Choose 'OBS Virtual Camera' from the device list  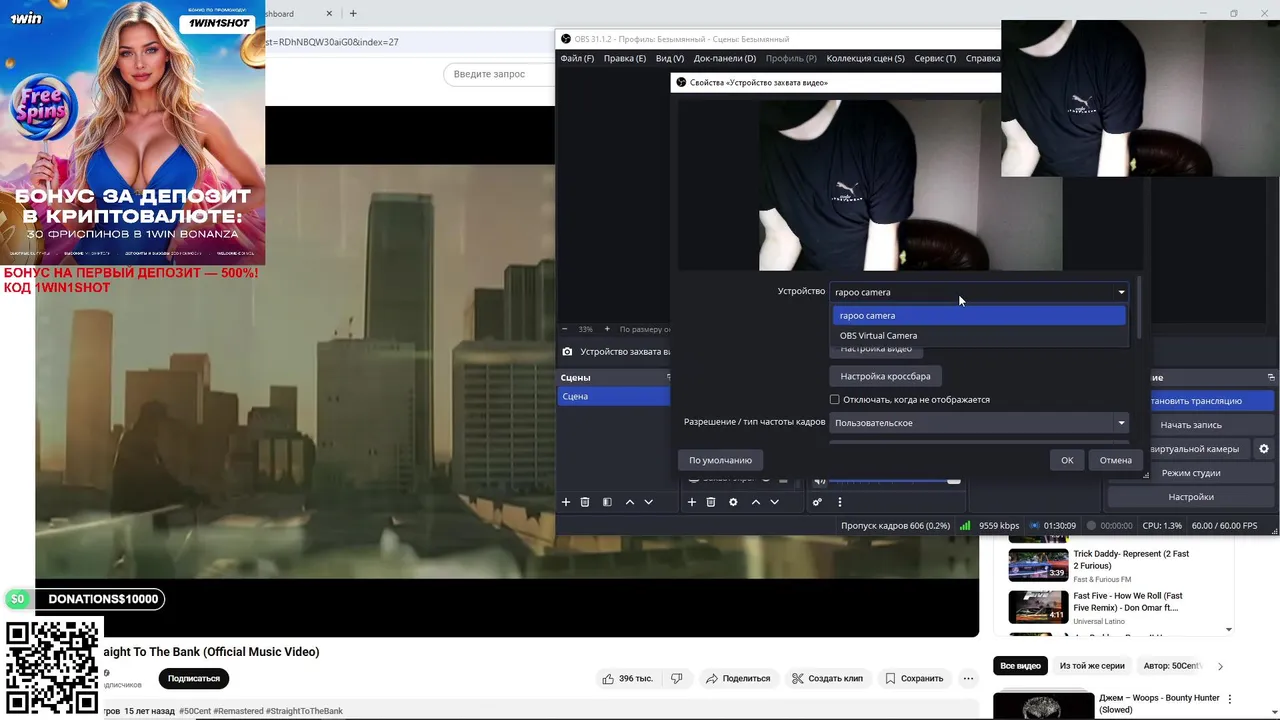(979, 336)
